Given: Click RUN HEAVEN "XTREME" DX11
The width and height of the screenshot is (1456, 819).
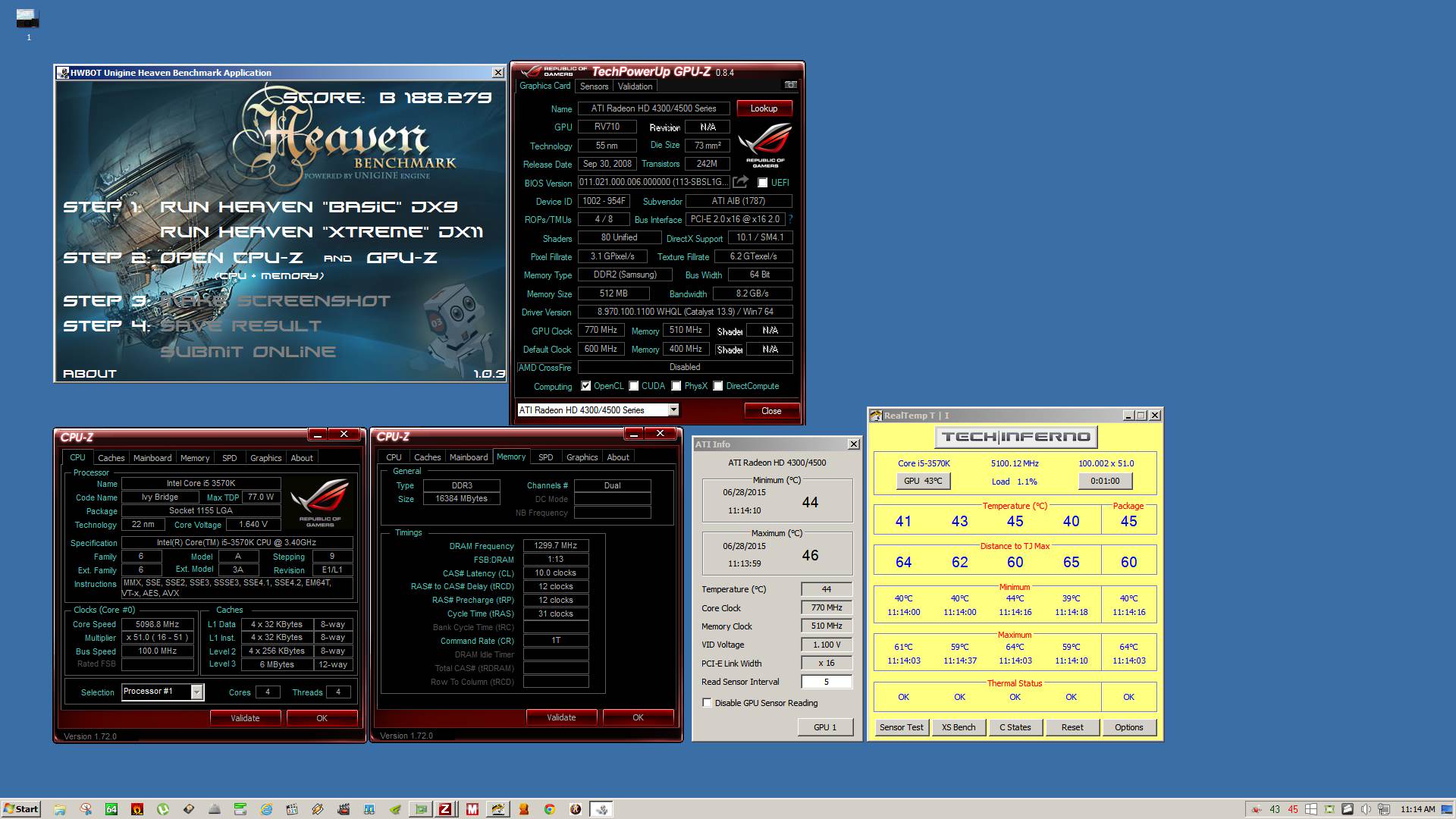Looking at the screenshot, I should [322, 232].
